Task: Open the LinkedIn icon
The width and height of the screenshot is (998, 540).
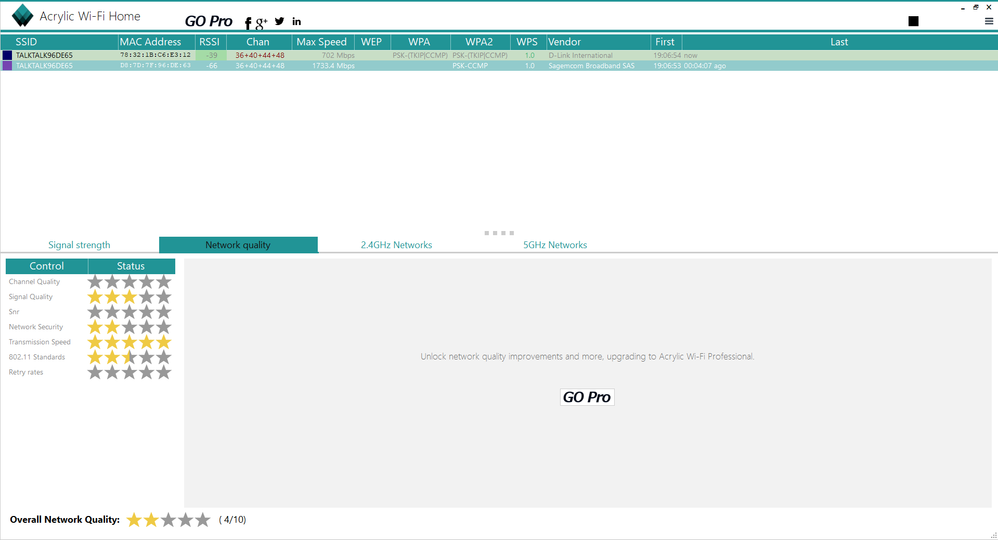Action: tap(297, 22)
